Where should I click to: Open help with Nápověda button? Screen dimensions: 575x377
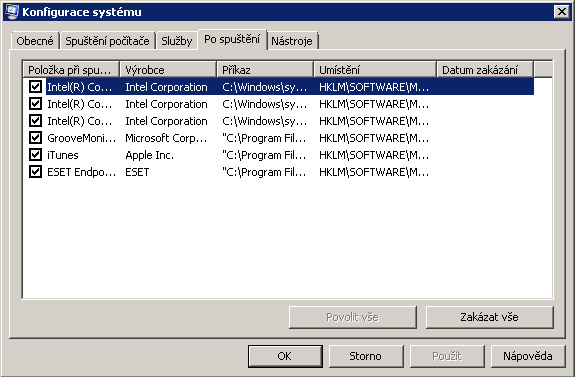(528, 356)
